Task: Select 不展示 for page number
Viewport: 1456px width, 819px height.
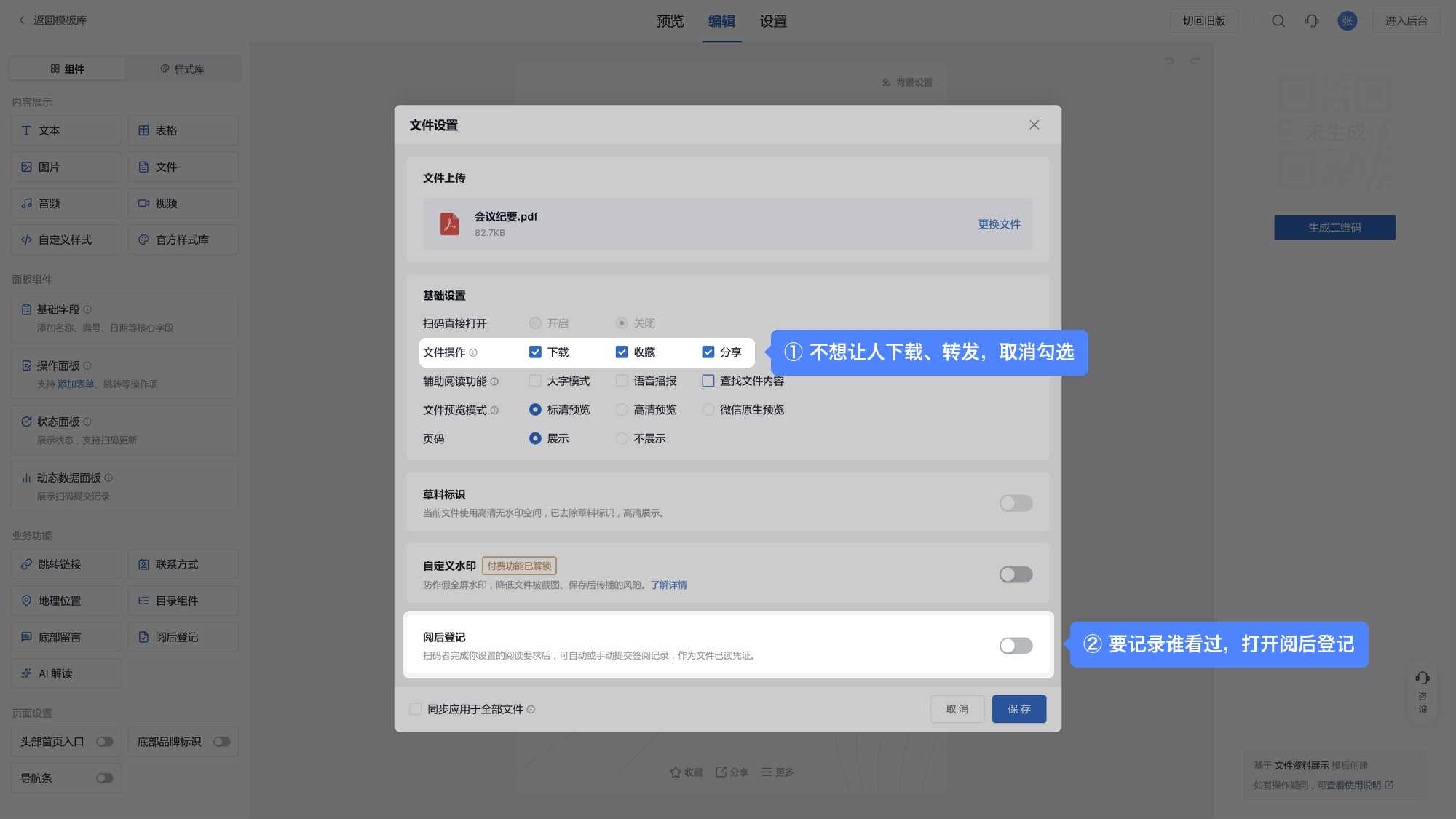Action: (x=622, y=439)
